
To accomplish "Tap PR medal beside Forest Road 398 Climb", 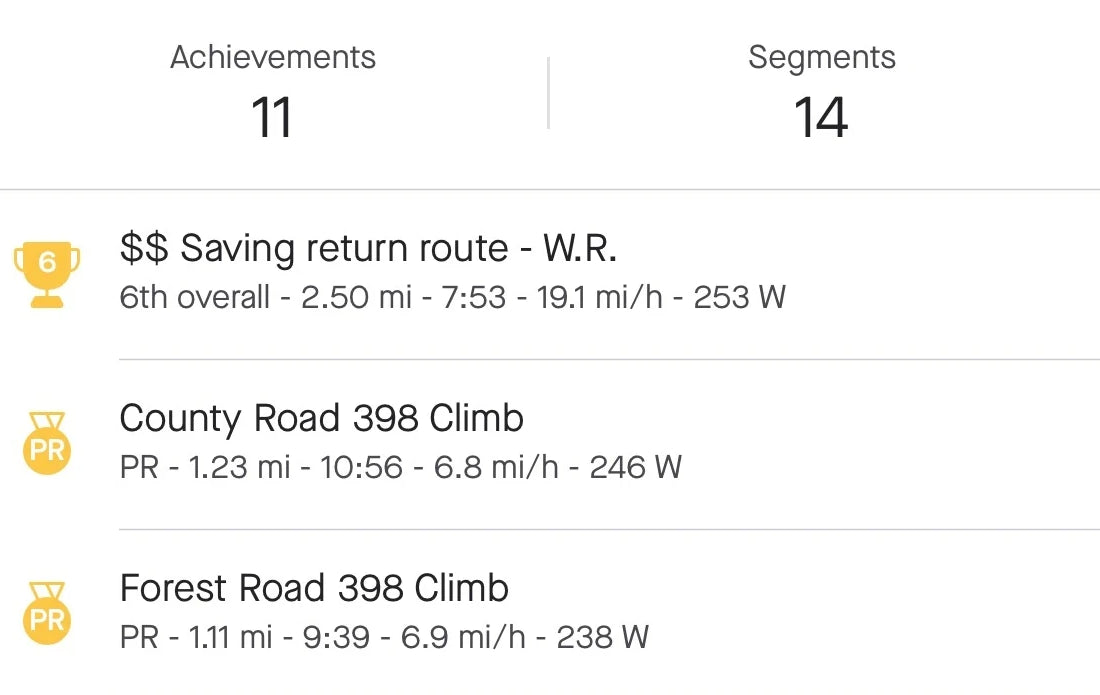I will tap(47, 613).
